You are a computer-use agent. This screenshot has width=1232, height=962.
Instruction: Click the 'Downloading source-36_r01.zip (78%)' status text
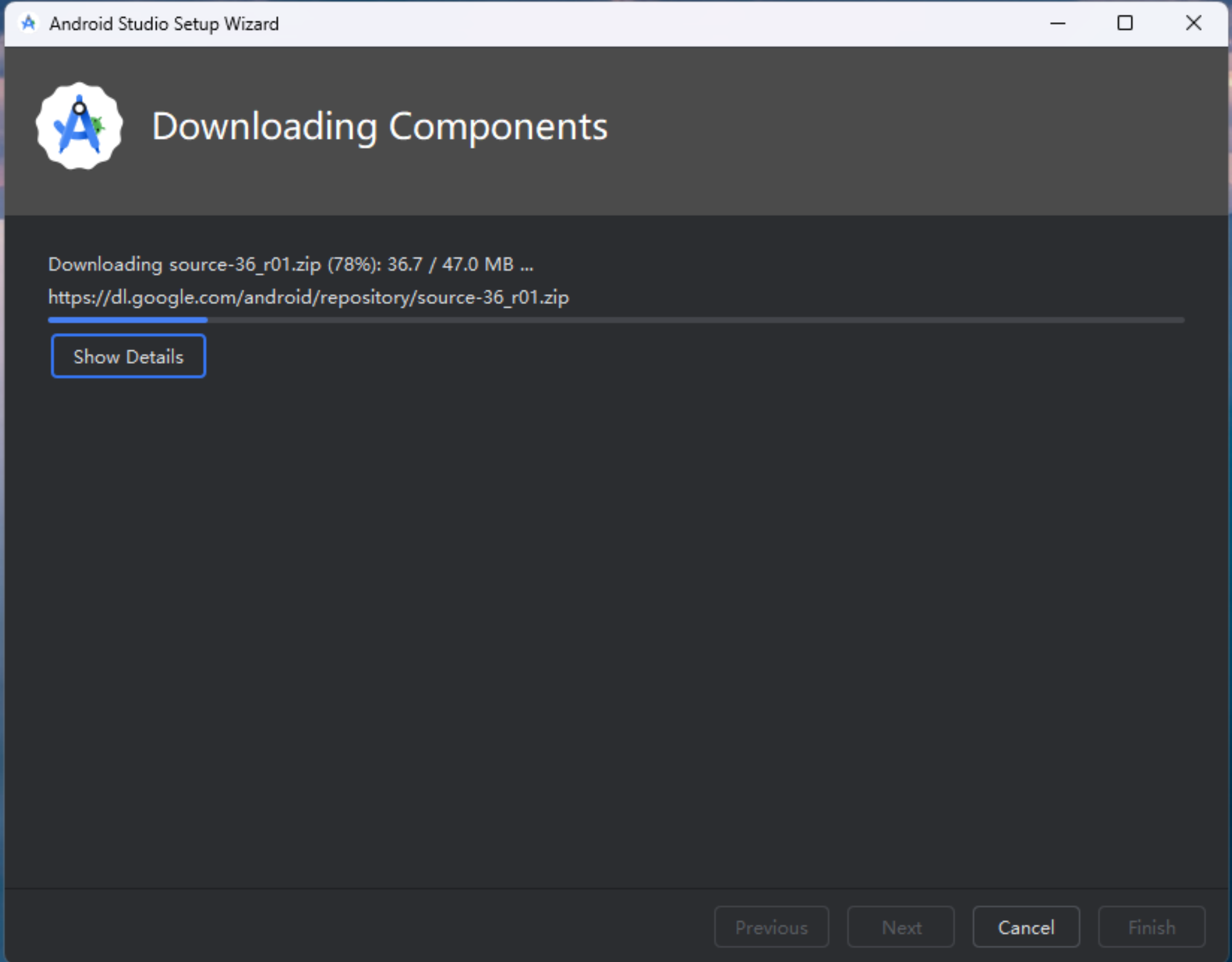[x=291, y=265]
